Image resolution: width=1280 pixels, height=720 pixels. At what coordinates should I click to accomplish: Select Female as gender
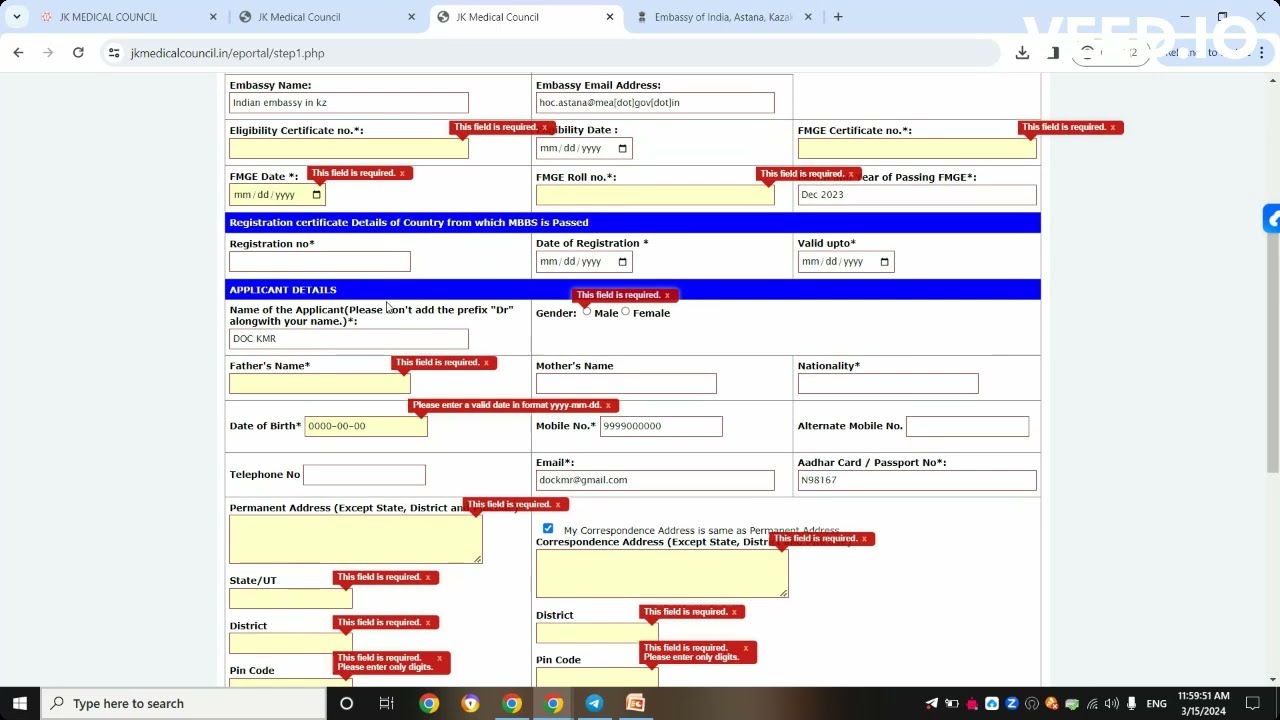click(x=626, y=312)
